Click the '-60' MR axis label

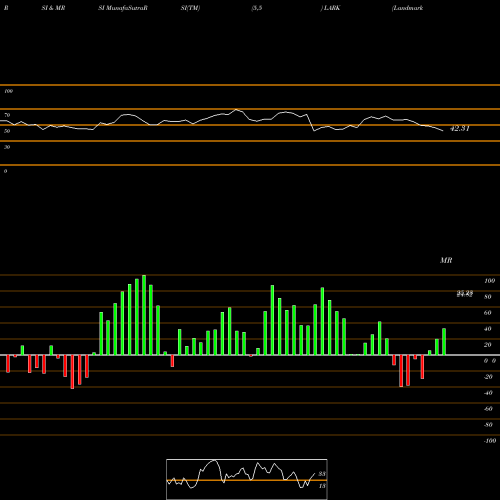coord(488,409)
